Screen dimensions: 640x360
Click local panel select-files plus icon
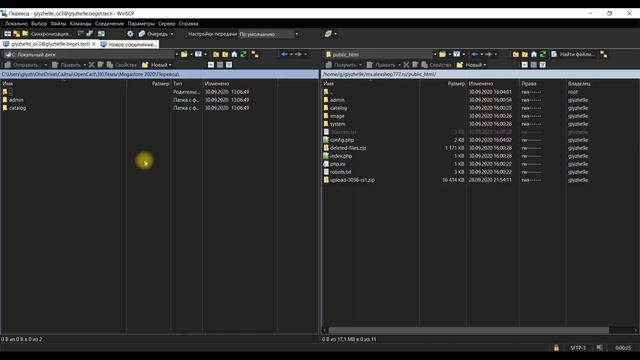[211, 65]
